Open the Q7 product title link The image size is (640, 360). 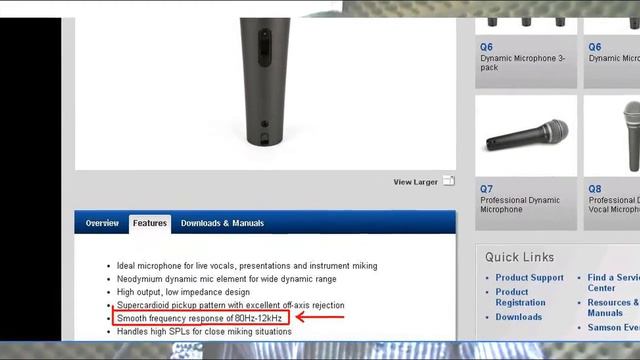[486, 189]
